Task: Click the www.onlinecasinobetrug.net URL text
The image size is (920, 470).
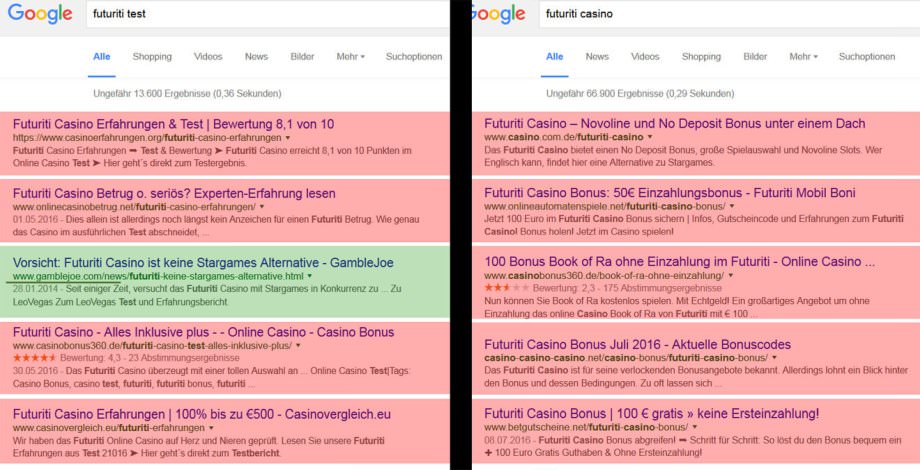Action: tap(134, 207)
